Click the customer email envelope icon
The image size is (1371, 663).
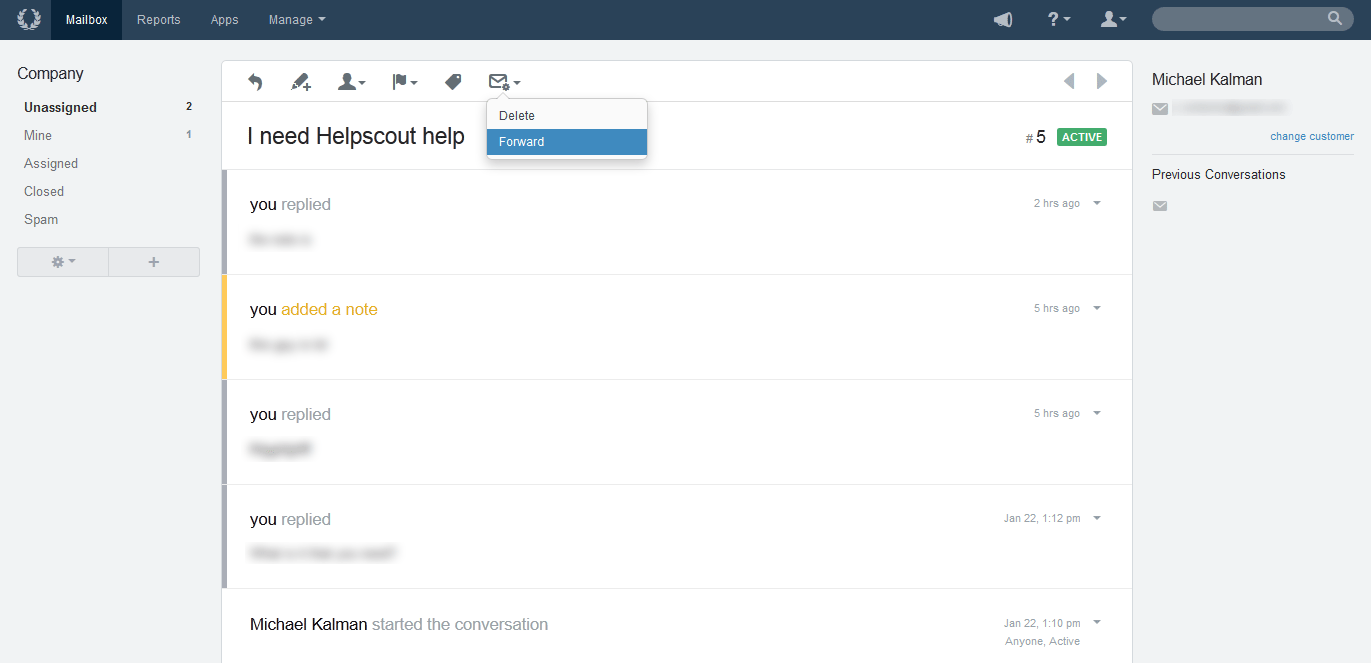click(x=1160, y=108)
